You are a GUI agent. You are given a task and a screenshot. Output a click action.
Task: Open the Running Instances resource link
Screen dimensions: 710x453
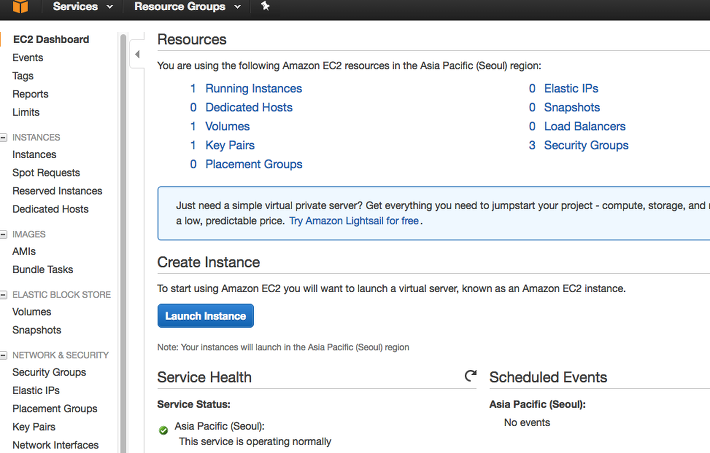(254, 88)
